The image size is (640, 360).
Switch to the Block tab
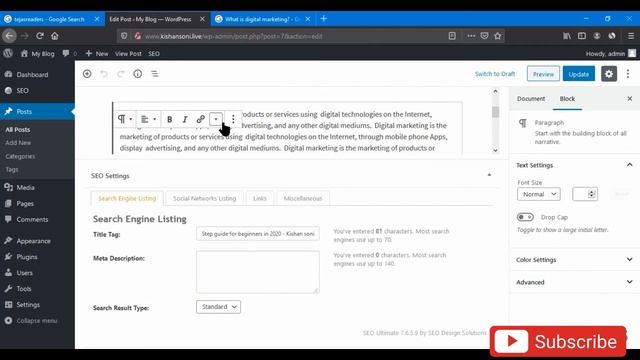567,99
